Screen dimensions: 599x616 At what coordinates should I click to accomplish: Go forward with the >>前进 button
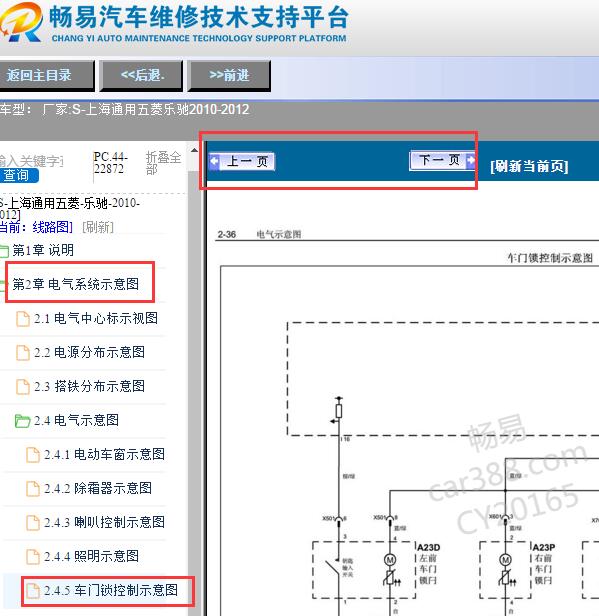tap(229, 75)
